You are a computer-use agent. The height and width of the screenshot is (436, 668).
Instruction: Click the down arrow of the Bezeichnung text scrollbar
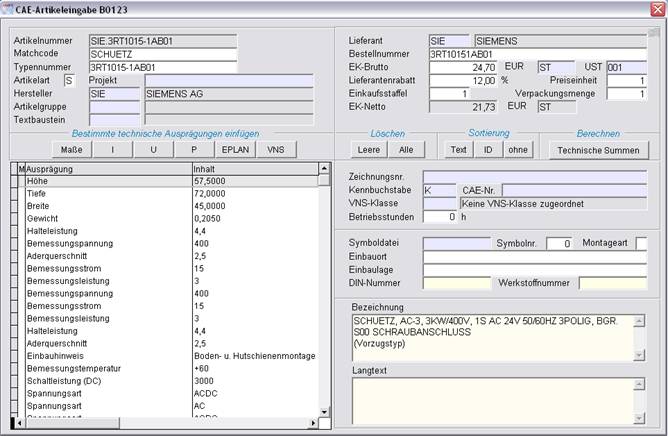tap(641, 353)
